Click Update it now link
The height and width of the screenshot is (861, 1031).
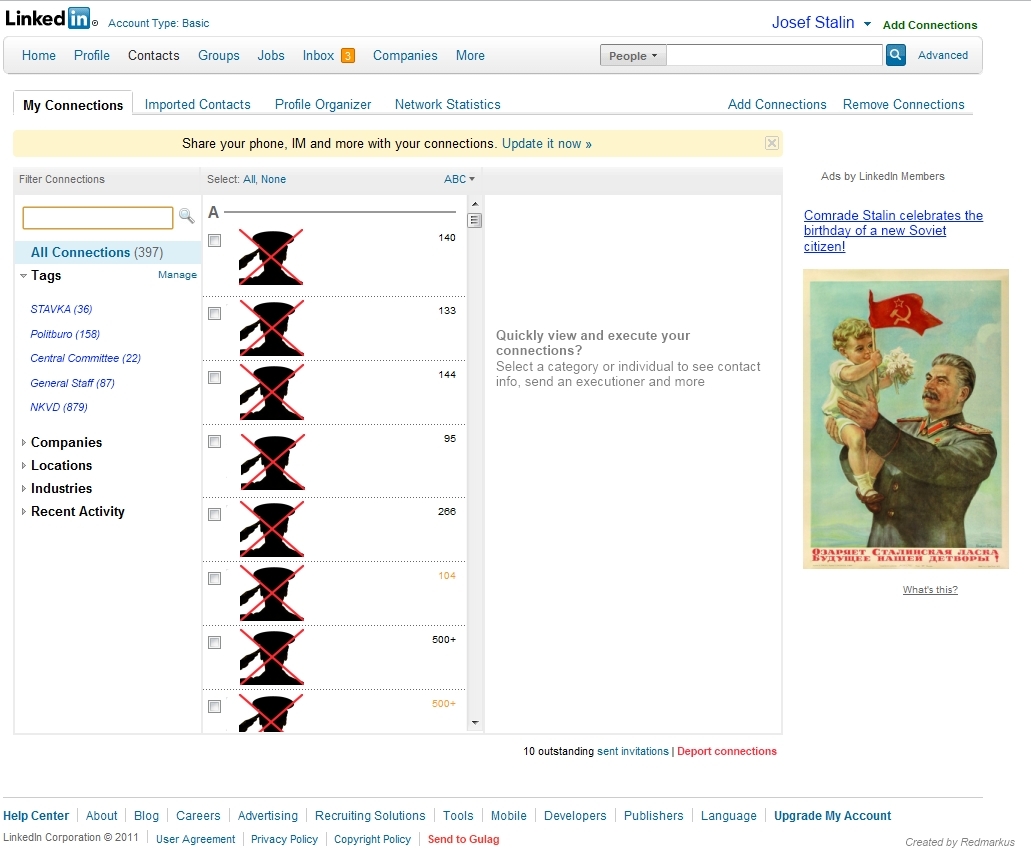tap(546, 143)
